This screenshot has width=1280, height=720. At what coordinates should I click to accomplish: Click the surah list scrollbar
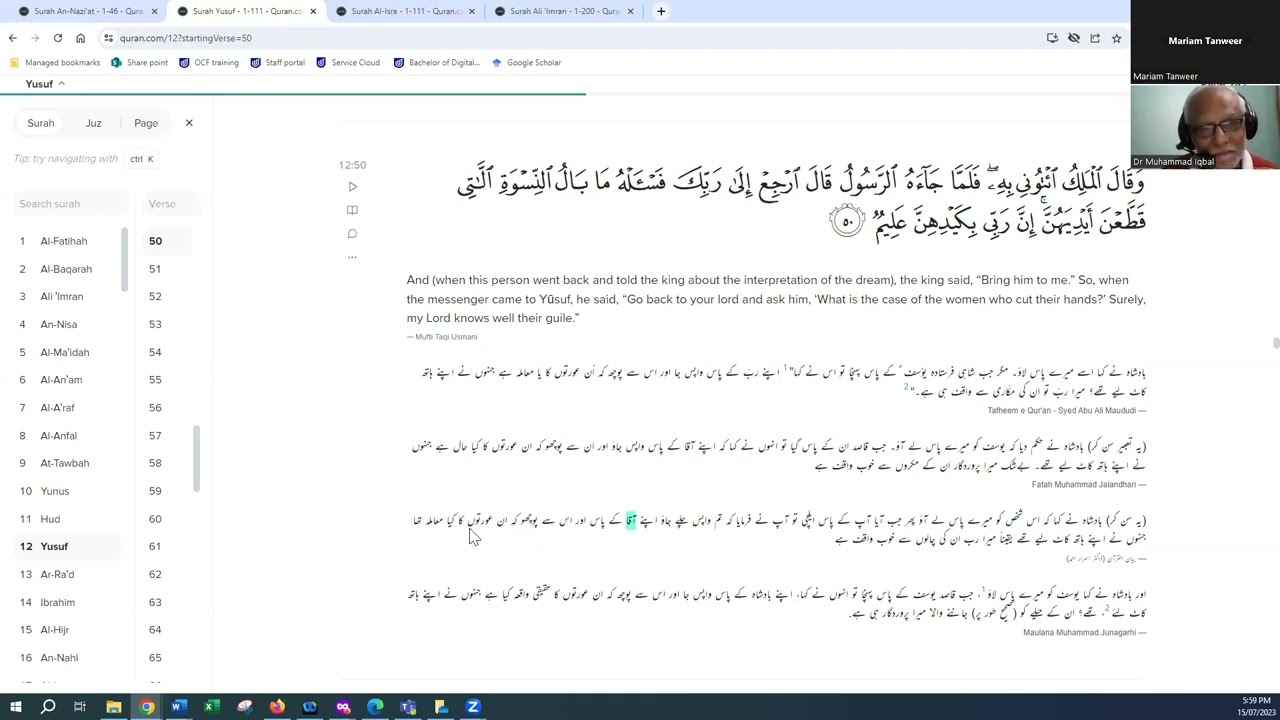point(125,260)
